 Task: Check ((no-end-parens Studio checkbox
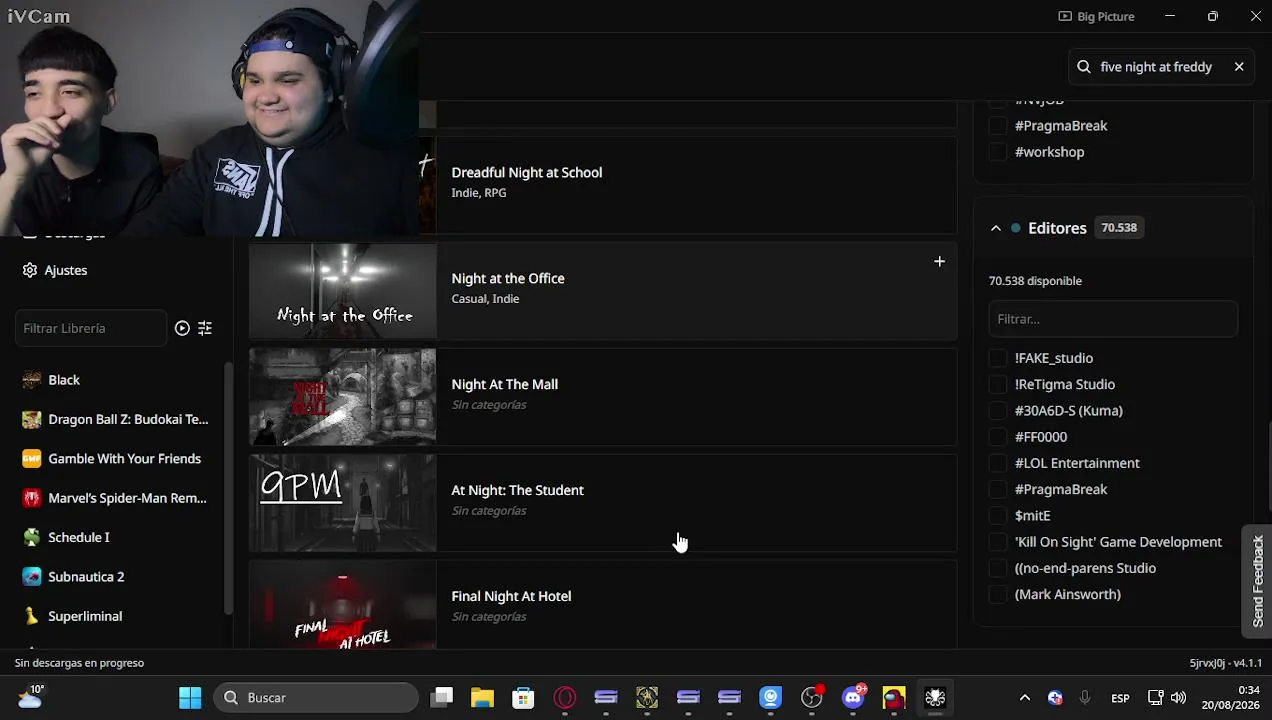pyautogui.click(x=997, y=568)
